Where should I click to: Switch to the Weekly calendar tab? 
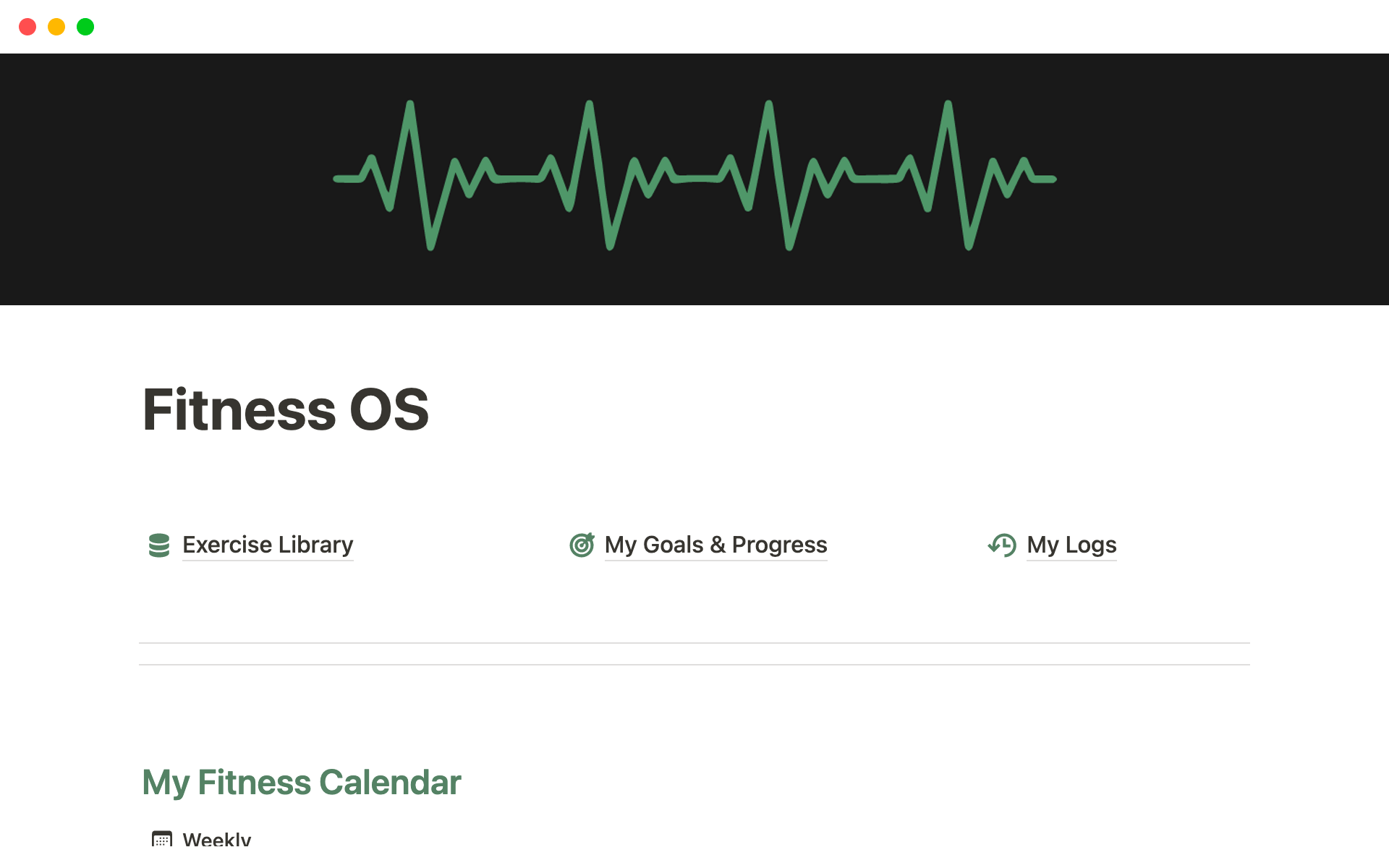[x=216, y=839]
